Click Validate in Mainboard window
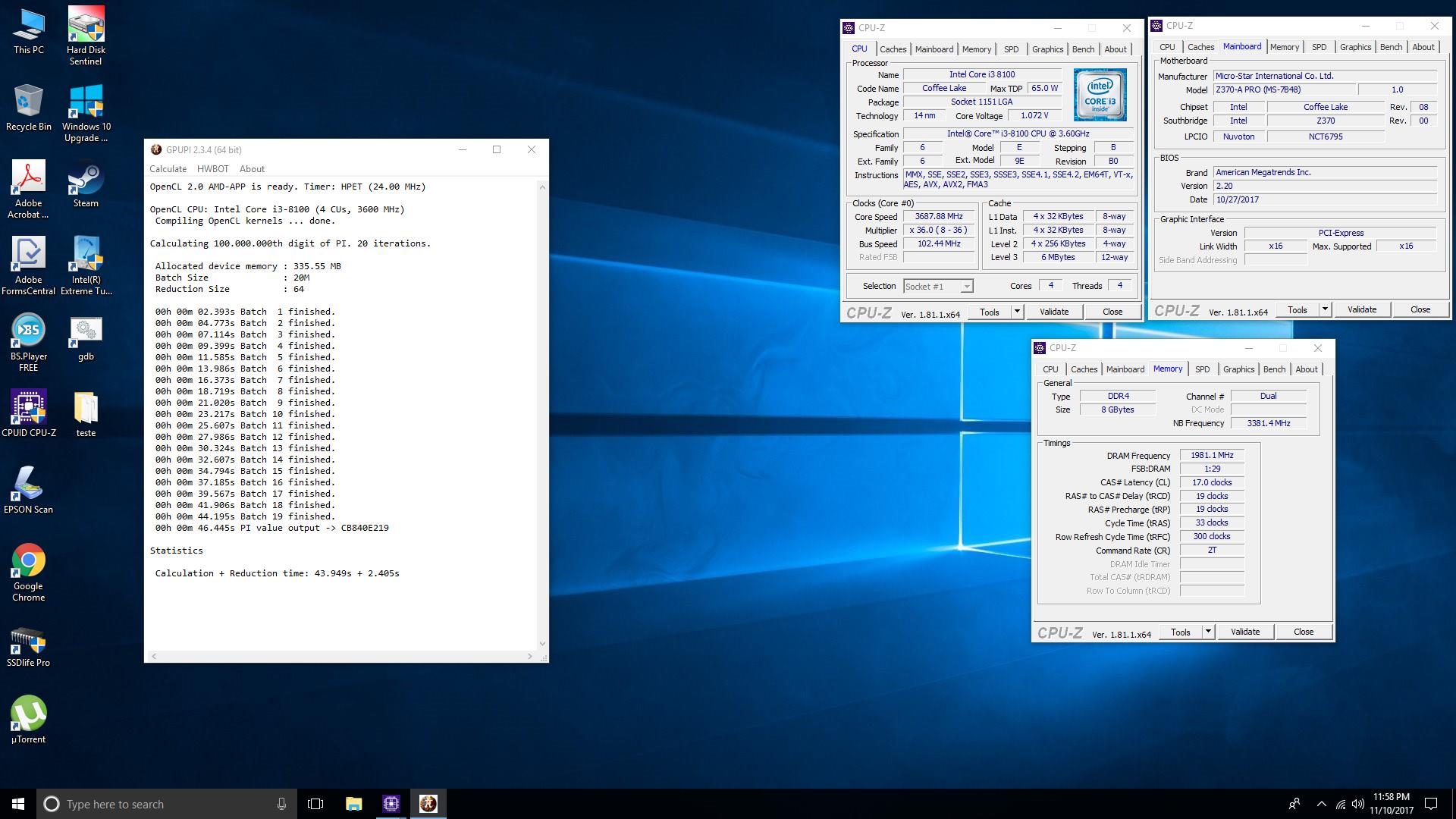 1362,309
